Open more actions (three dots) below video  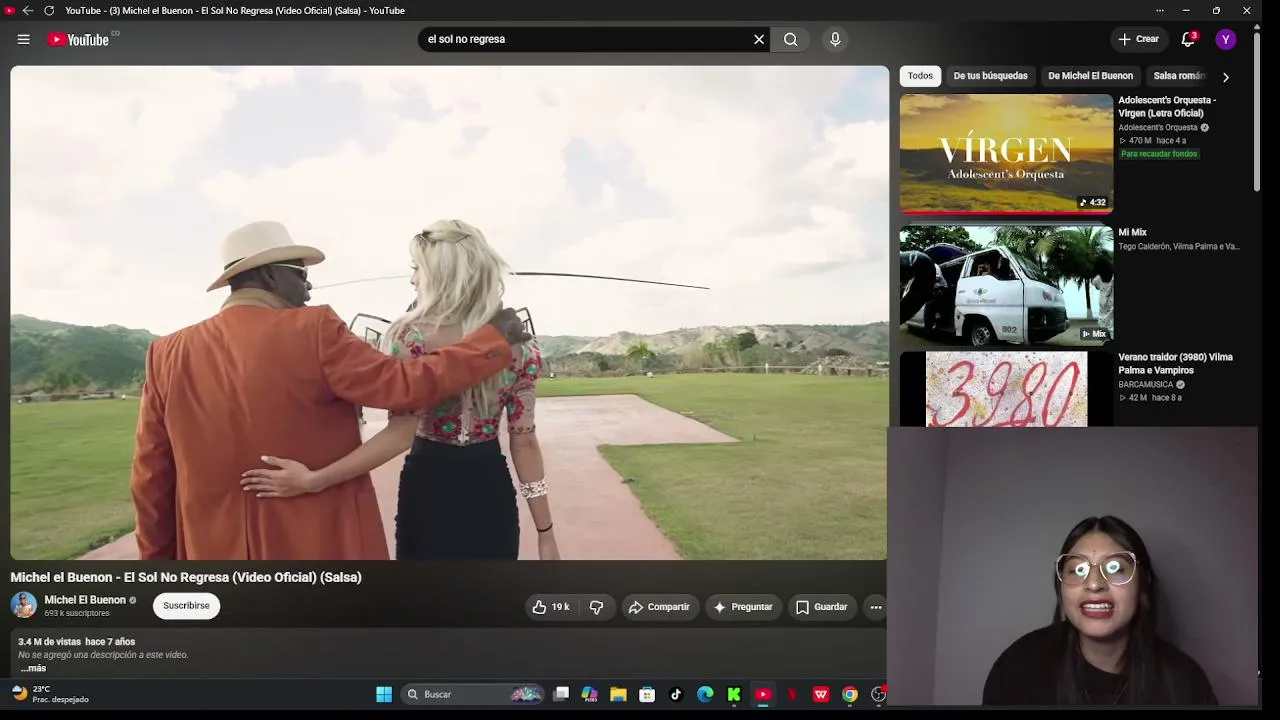pos(876,607)
